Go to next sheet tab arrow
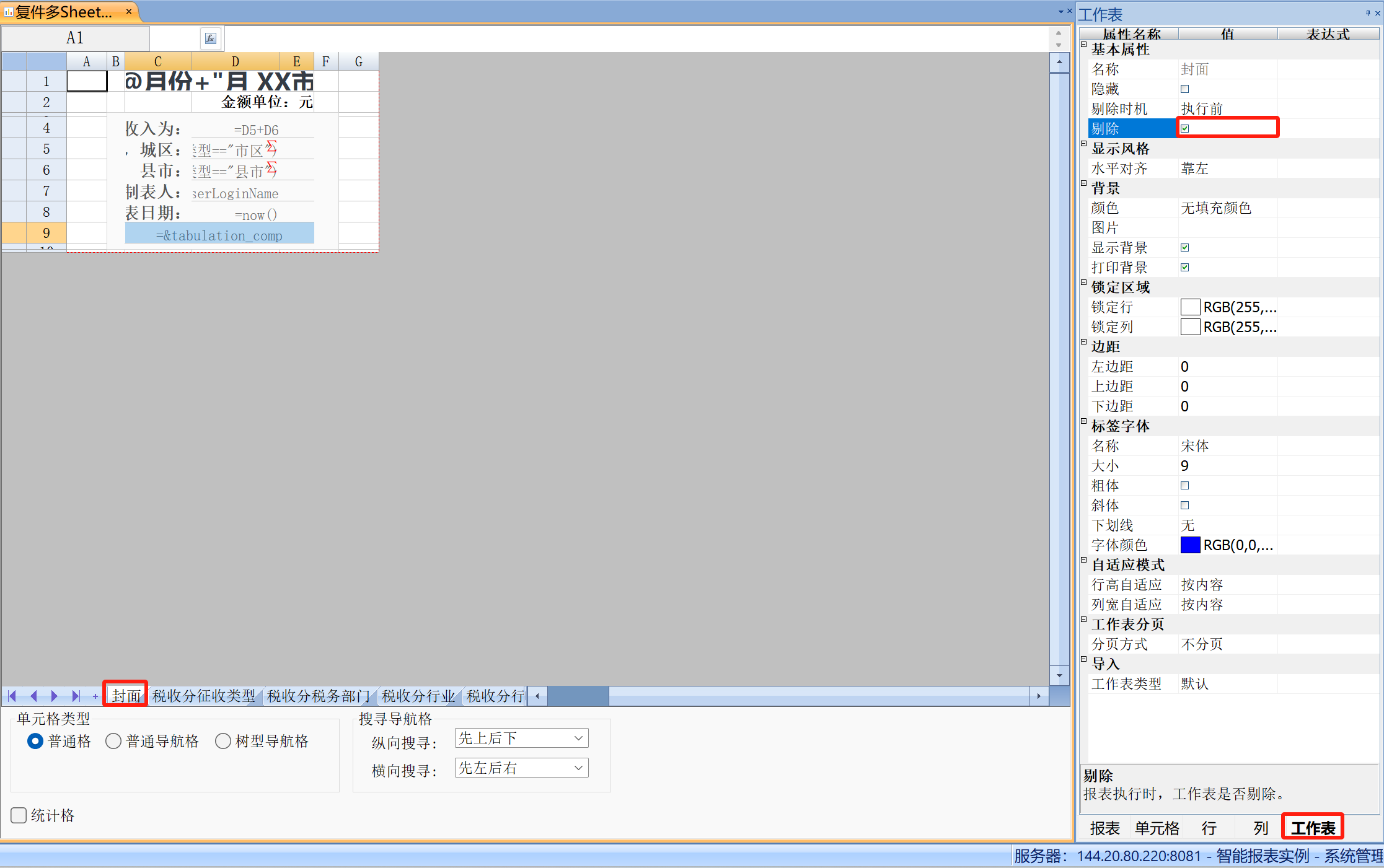 click(x=55, y=696)
